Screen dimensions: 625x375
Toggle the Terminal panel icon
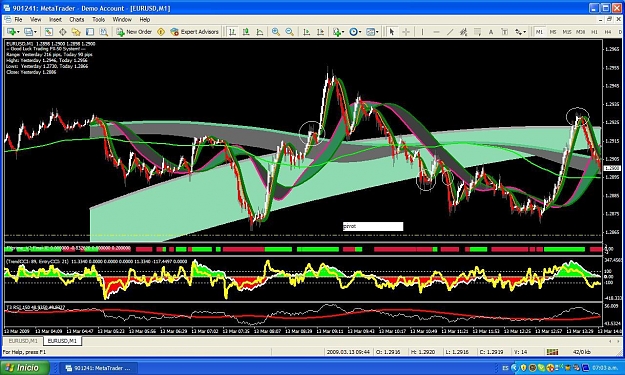coord(90,32)
